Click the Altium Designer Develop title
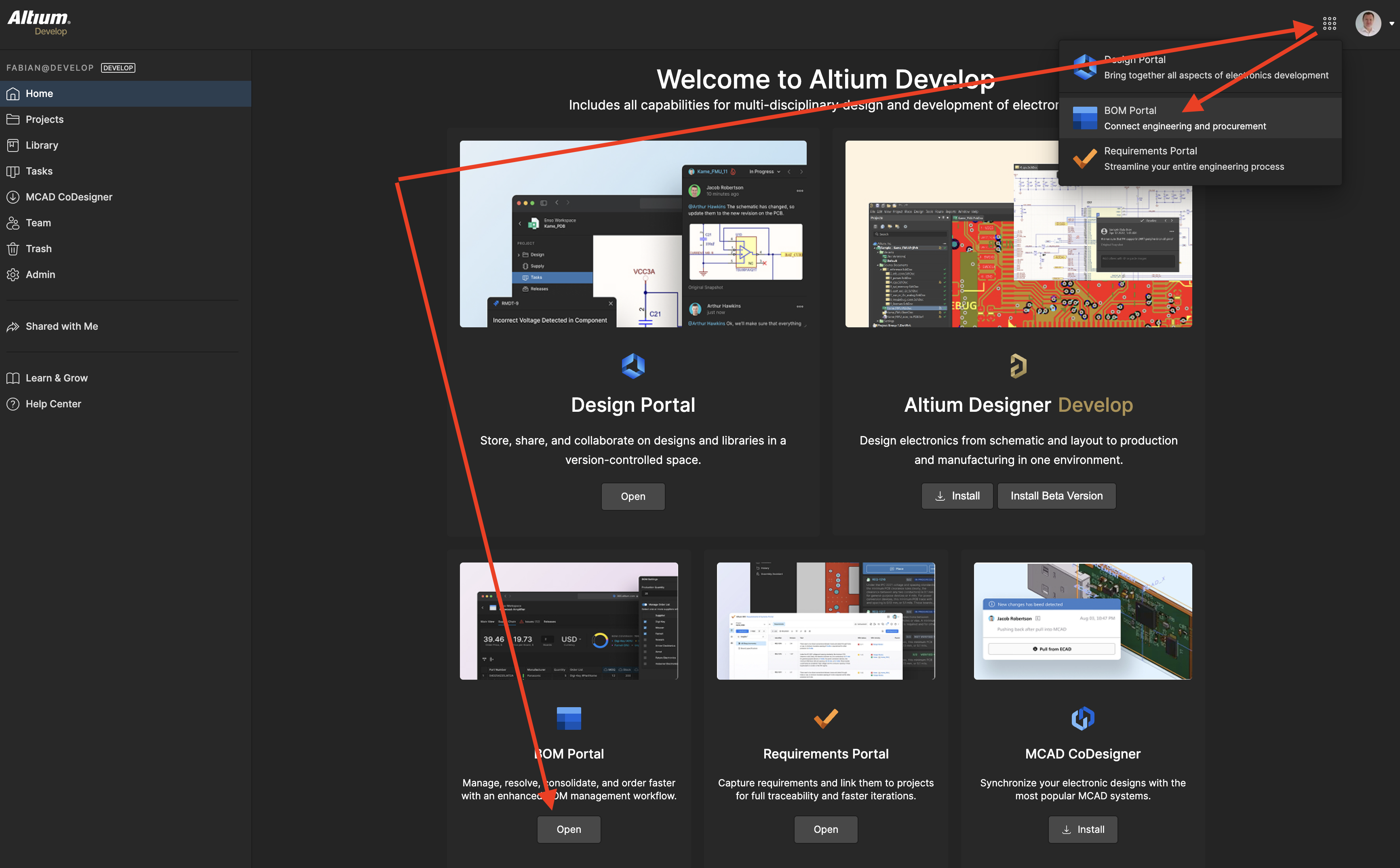 tap(1019, 405)
